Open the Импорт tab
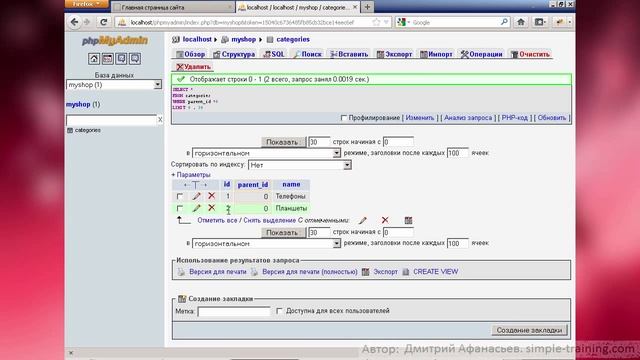Screen dimensions: 640x360 pos(436,54)
